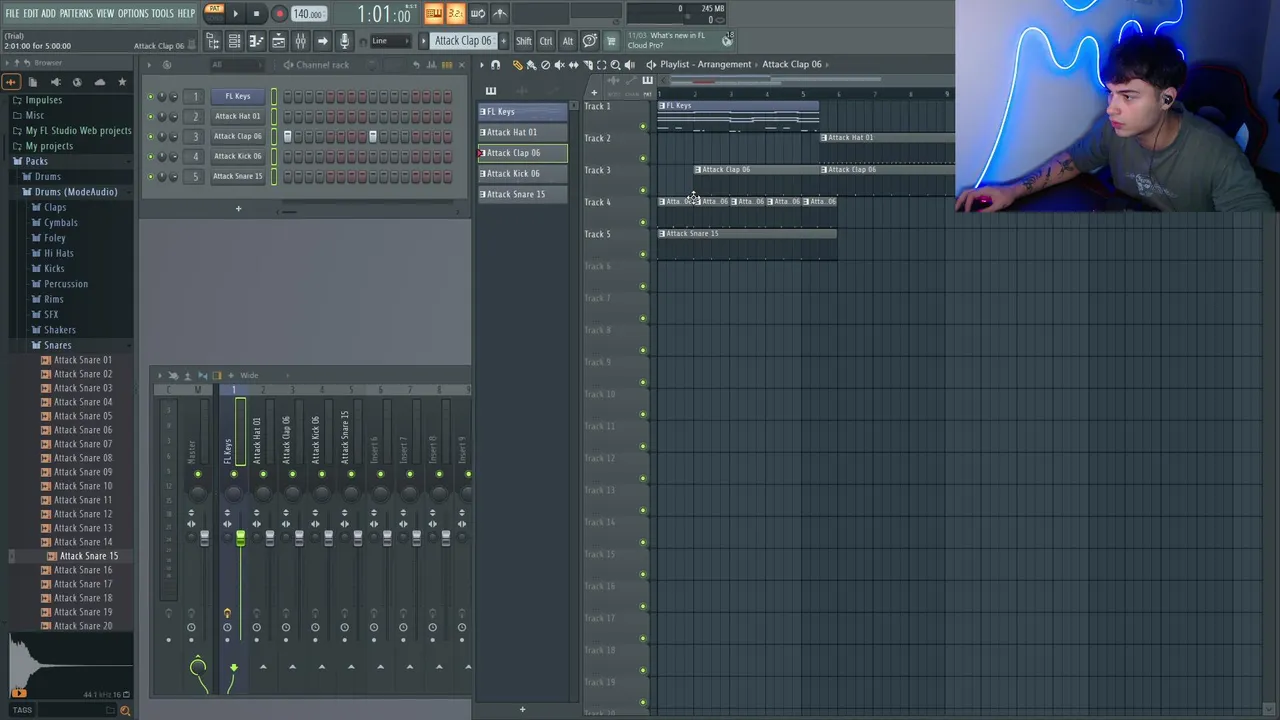Viewport: 1280px width, 720px height.
Task: Click the Playback speaker tool in the Playlist toolbar
Action: [x=629, y=64]
